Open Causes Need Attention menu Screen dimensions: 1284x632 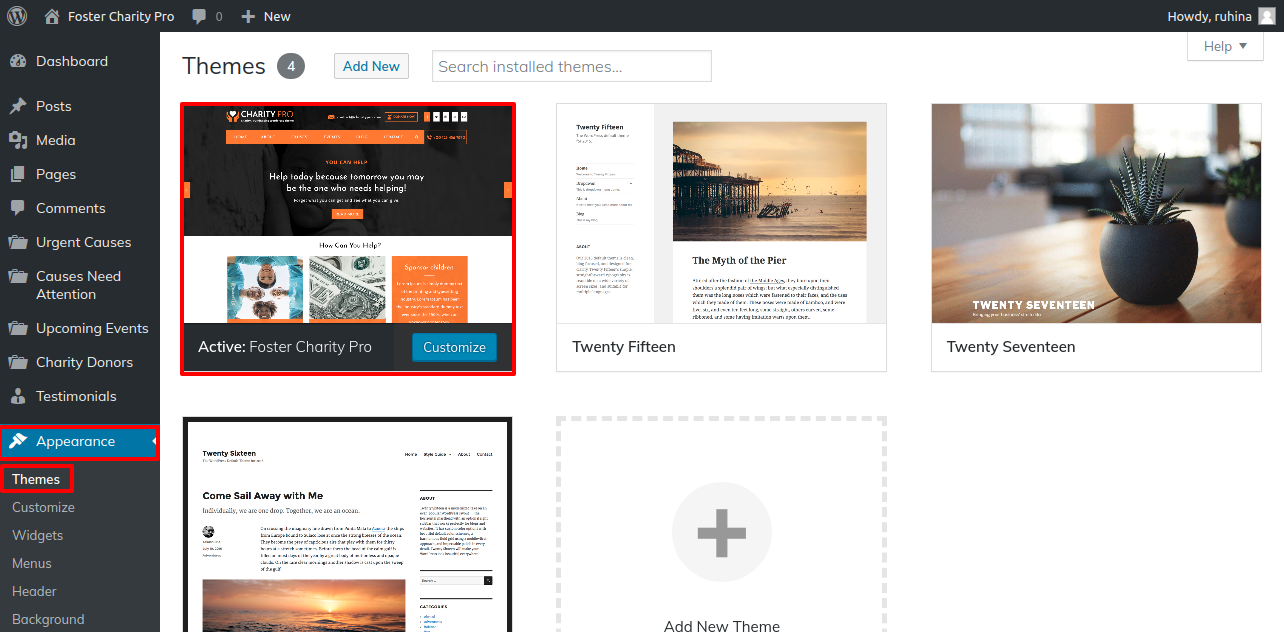(80, 285)
